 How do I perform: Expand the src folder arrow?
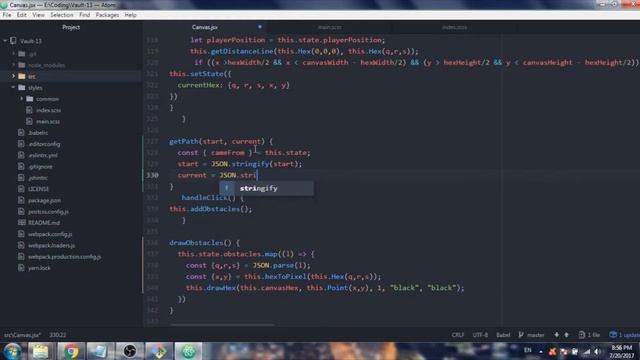[x=13, y=76]
